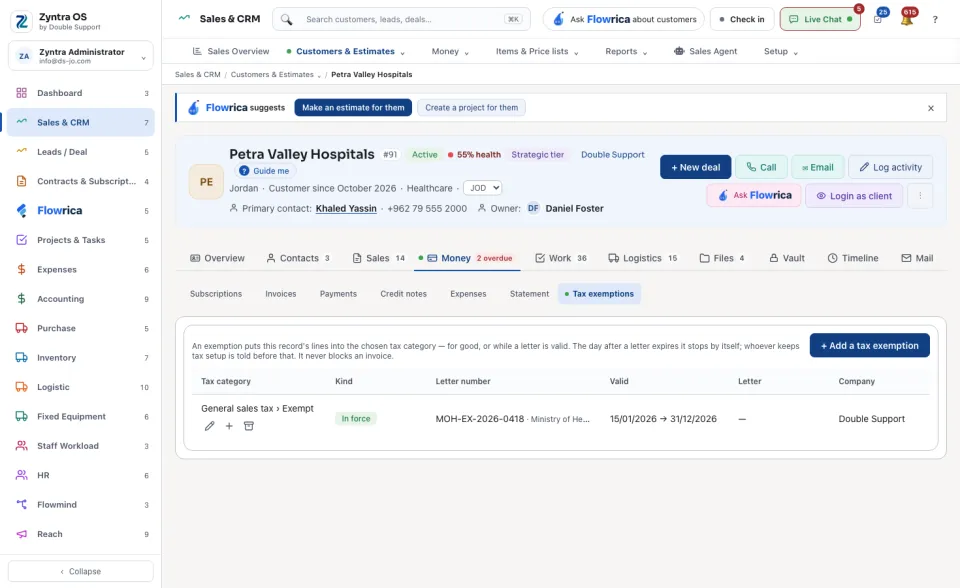Expand the Customers & Estimates menu
This screenshot has height=588, width=960.
(346, 51)
